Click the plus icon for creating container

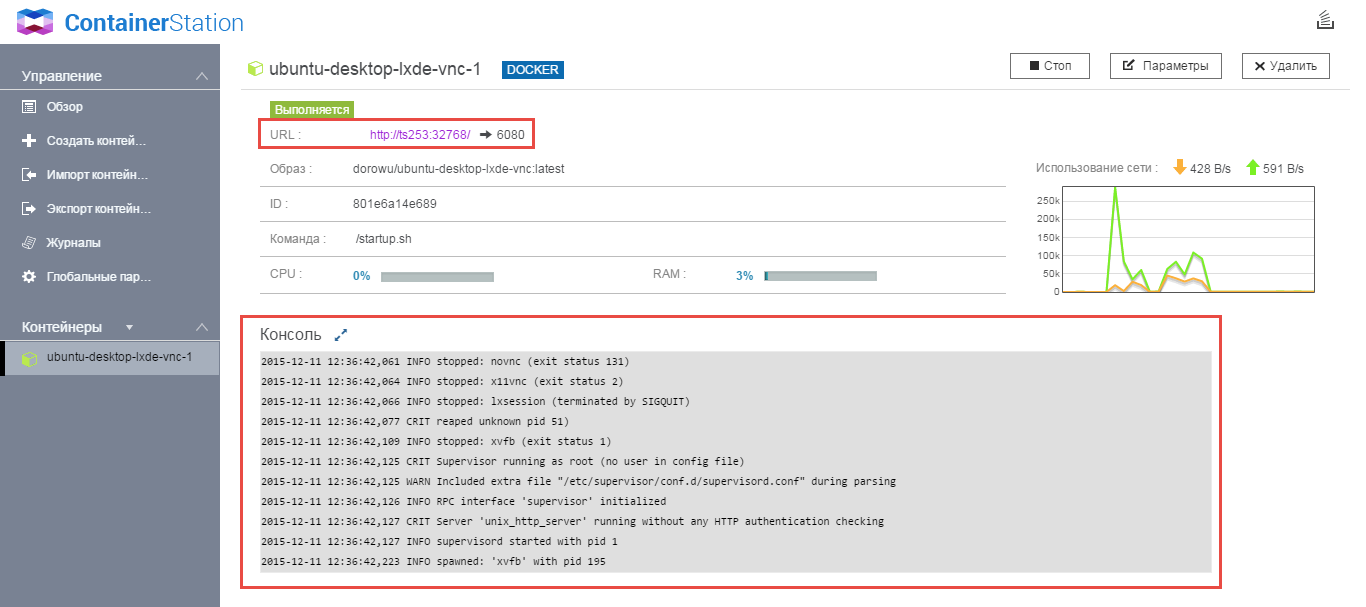[29, 141]
